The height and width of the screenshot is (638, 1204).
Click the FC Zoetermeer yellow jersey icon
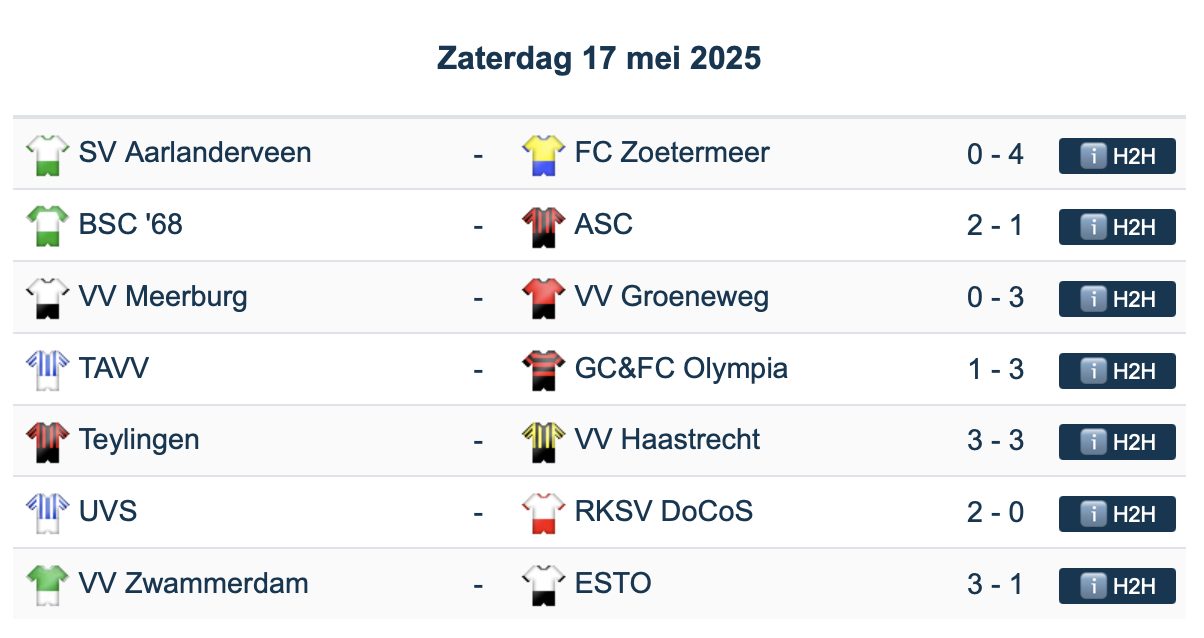point(542,155)
